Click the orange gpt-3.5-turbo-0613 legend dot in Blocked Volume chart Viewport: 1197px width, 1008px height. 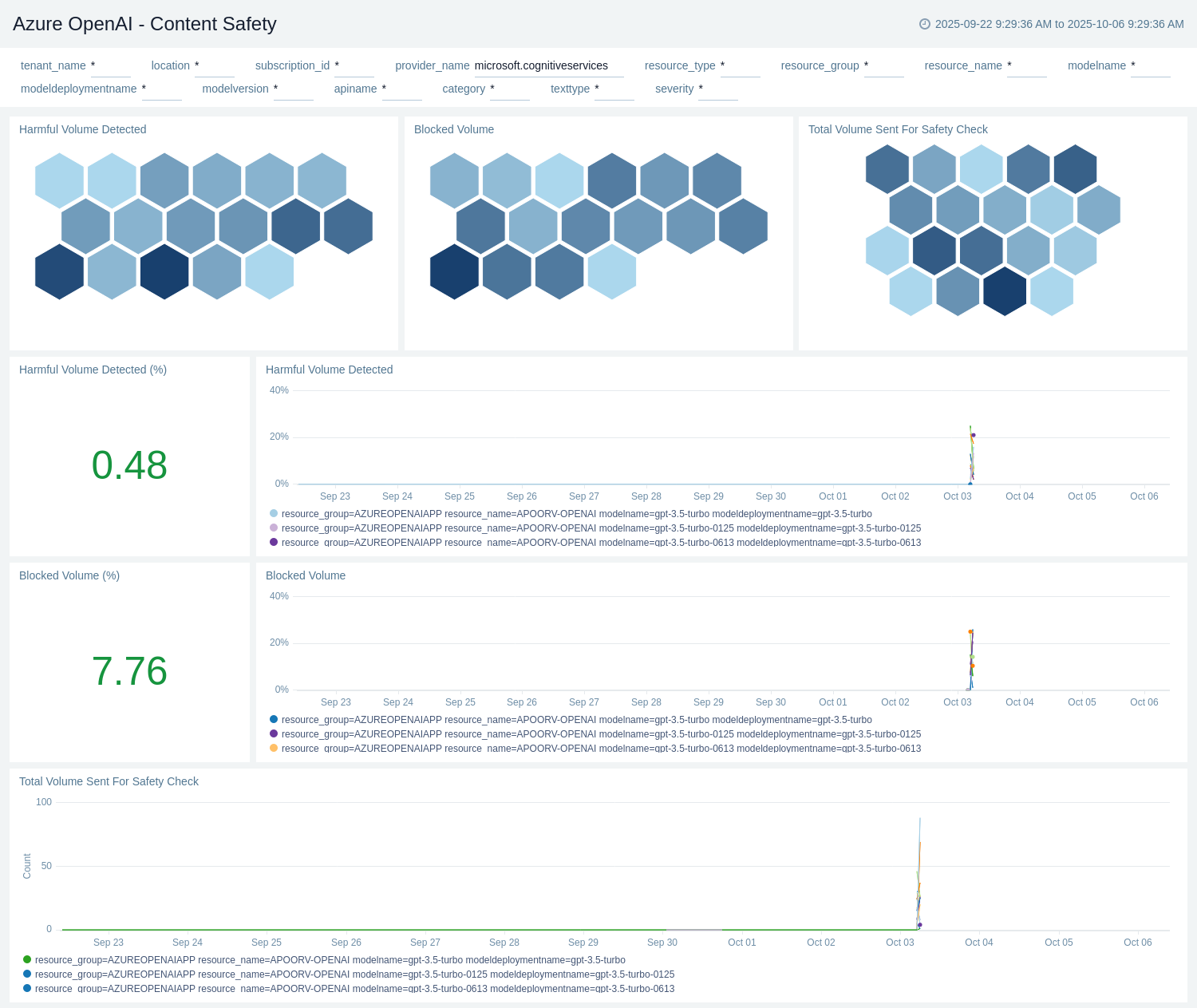click(274, 748)
